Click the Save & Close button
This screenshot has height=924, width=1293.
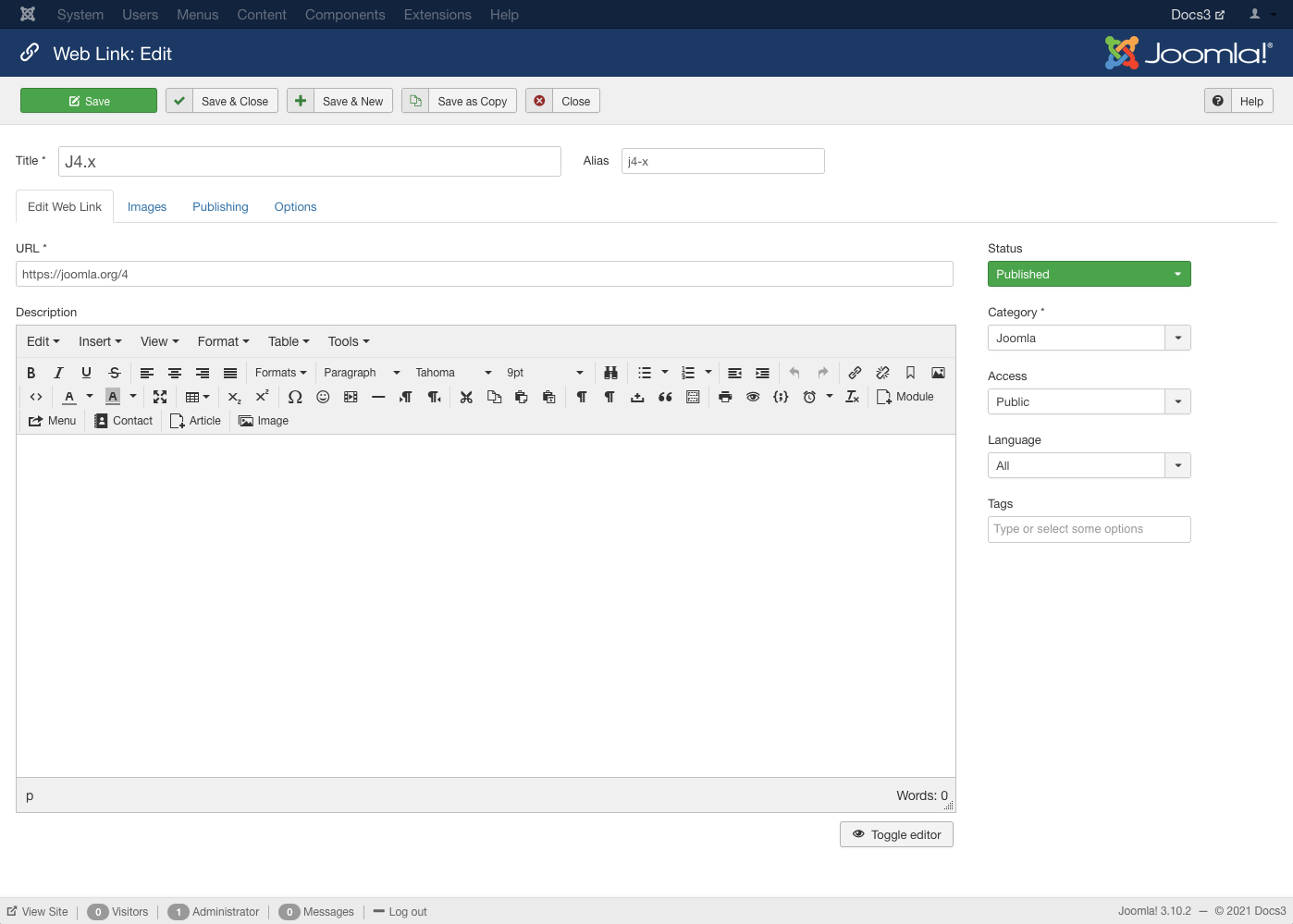[x=222, y=101]
